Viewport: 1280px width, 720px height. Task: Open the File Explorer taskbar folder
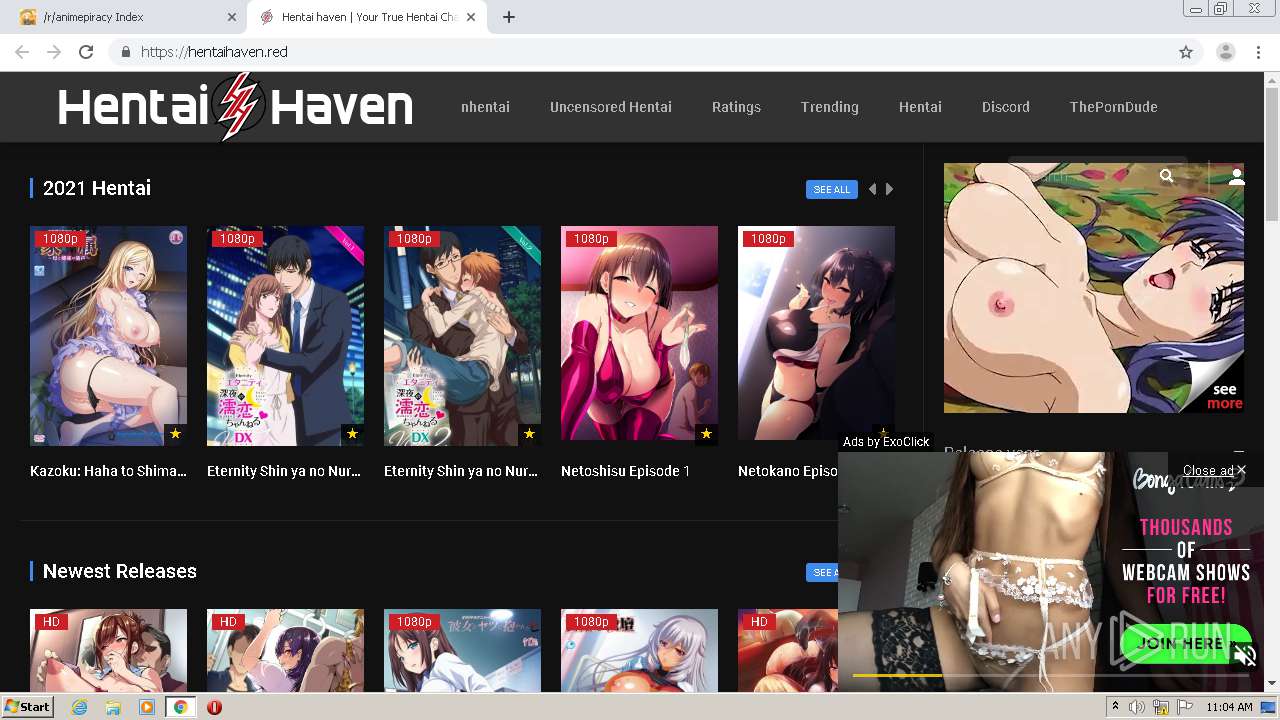click(x=113, y=707)
